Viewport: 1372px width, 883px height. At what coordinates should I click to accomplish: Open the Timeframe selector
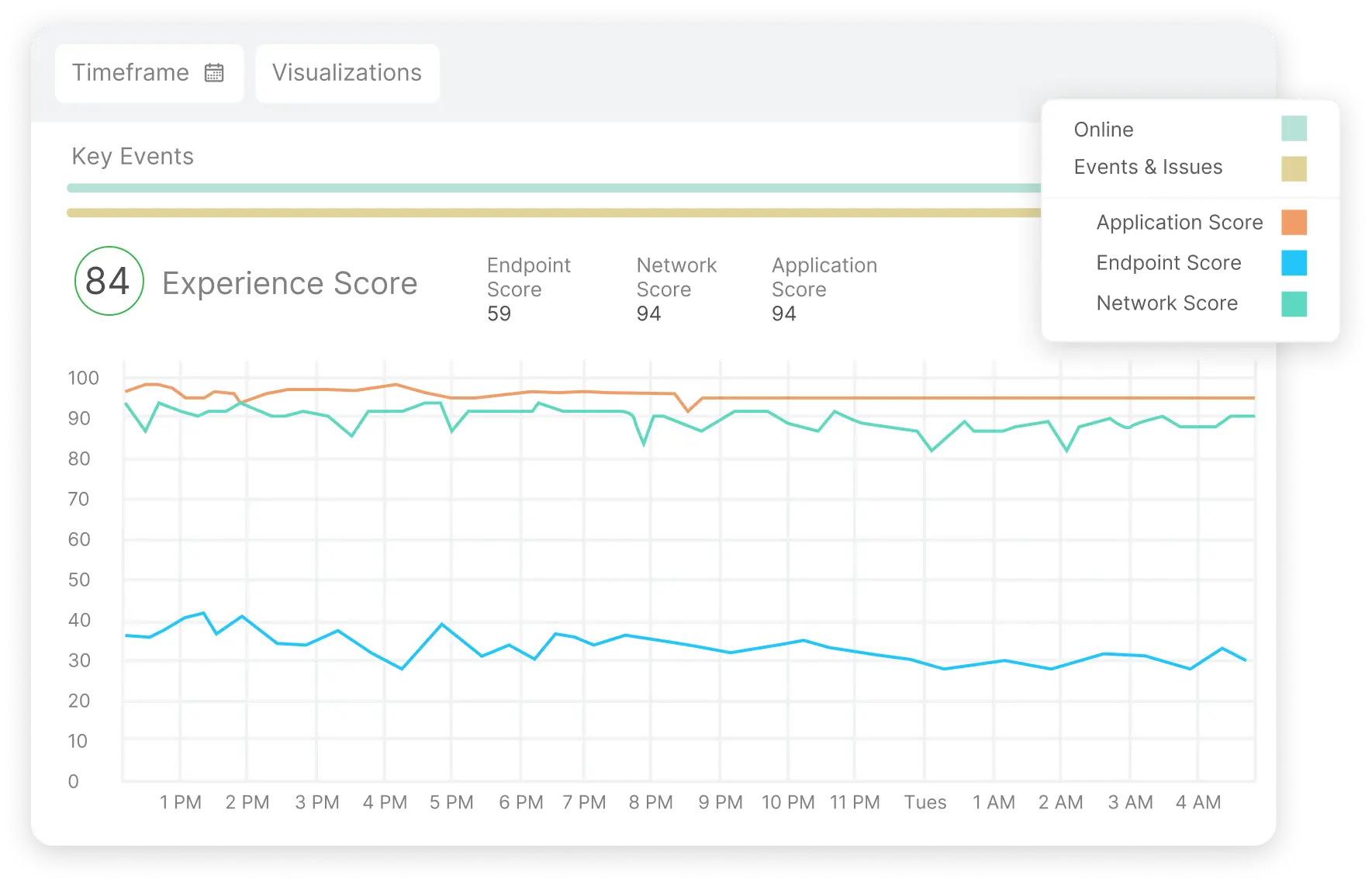[x=149, y=73]
